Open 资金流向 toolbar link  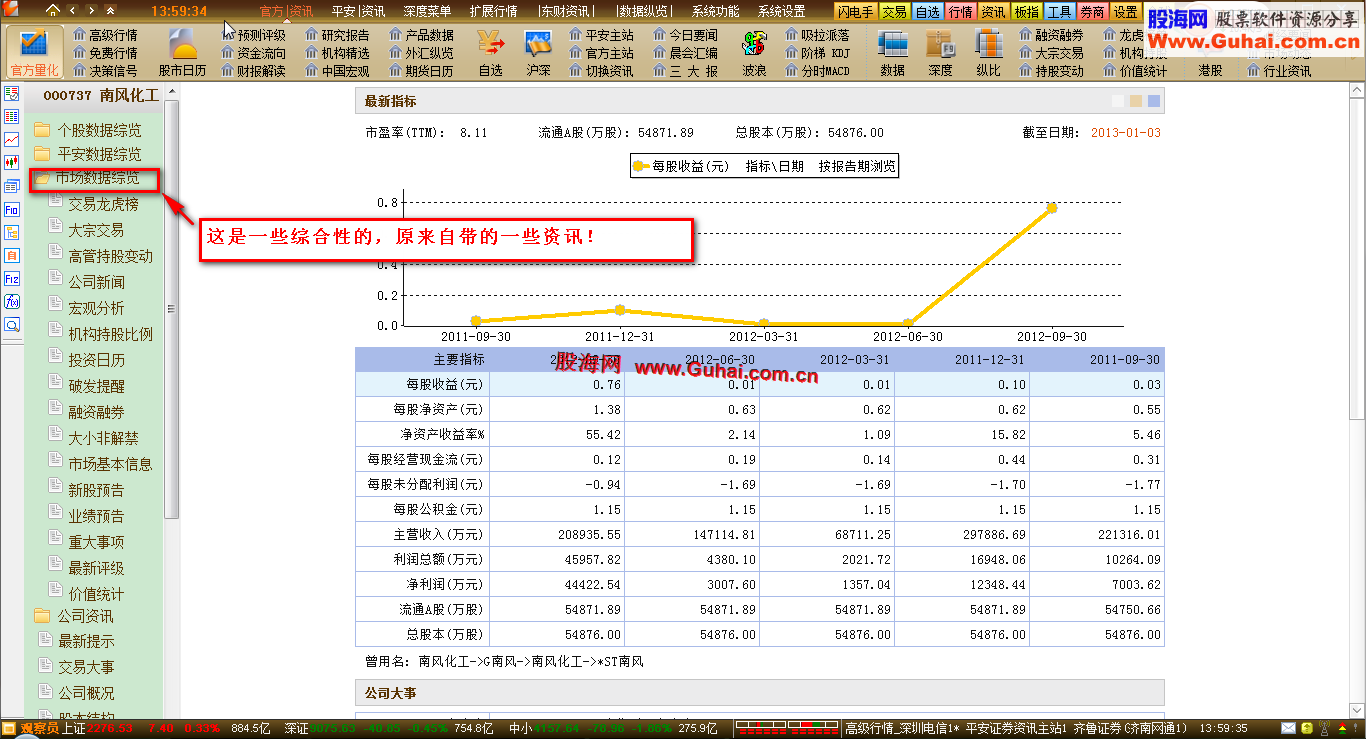point(254,53)
